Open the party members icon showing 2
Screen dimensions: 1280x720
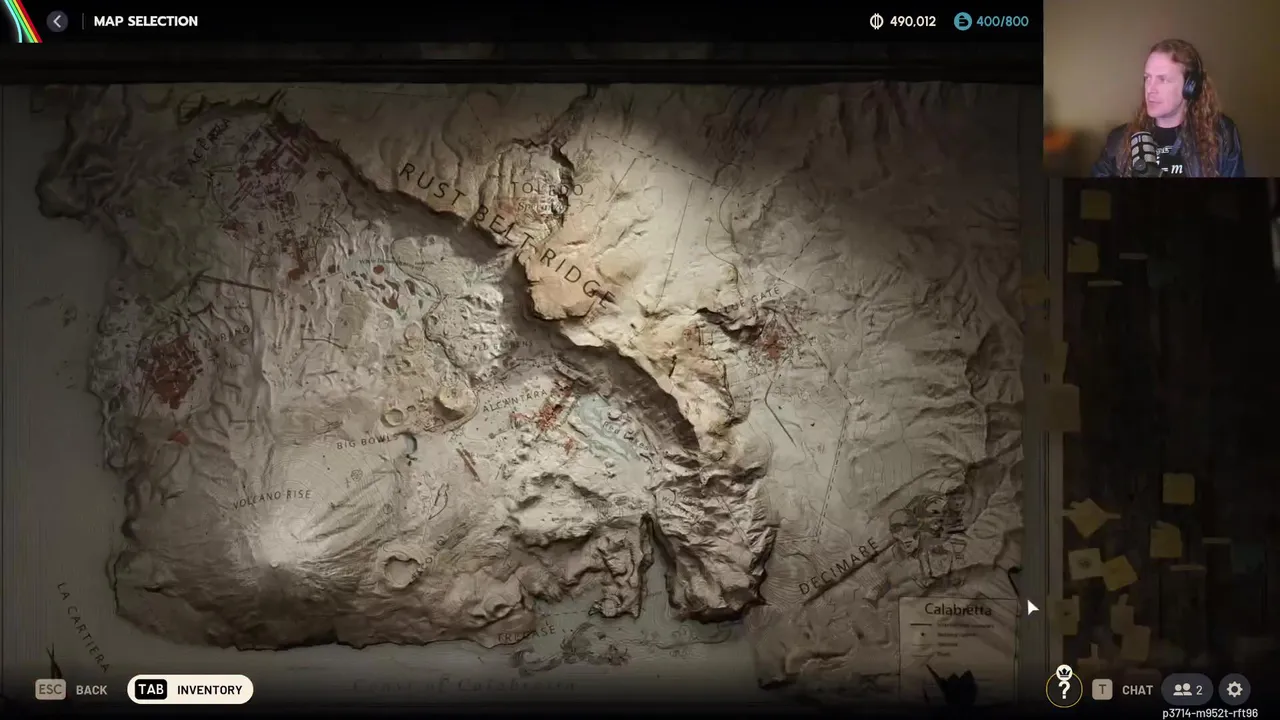(x=1188, y=690)
